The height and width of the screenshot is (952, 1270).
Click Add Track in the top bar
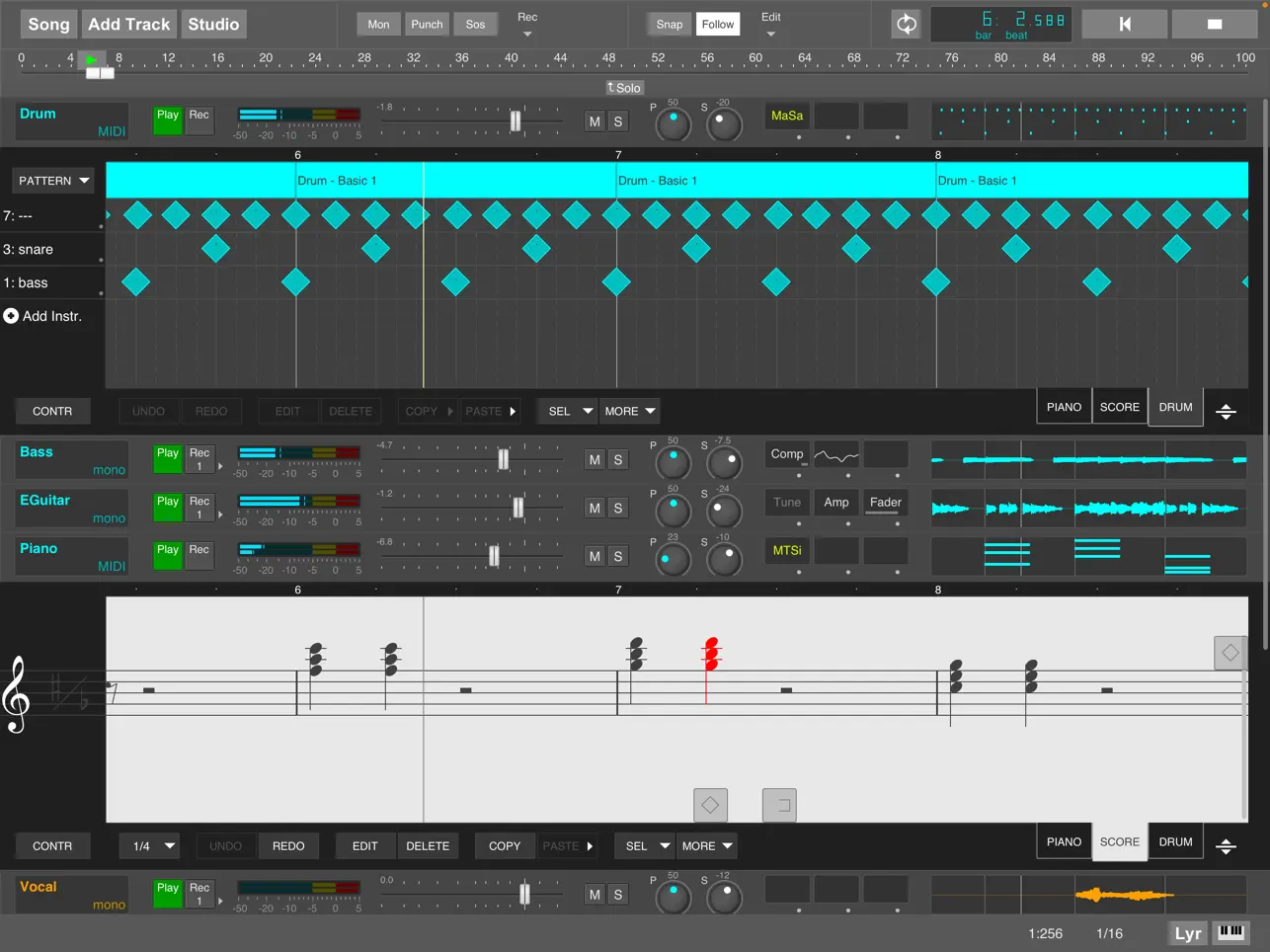[x=128, y=24]
